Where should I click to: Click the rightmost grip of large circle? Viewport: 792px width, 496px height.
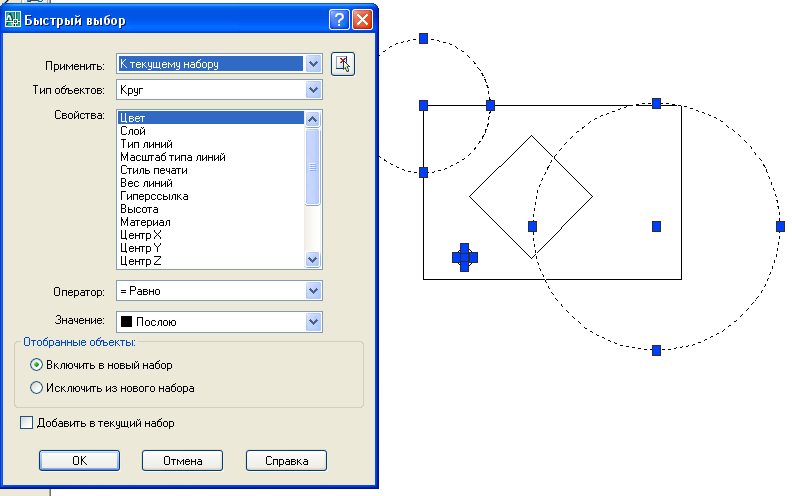pos(780,226)
